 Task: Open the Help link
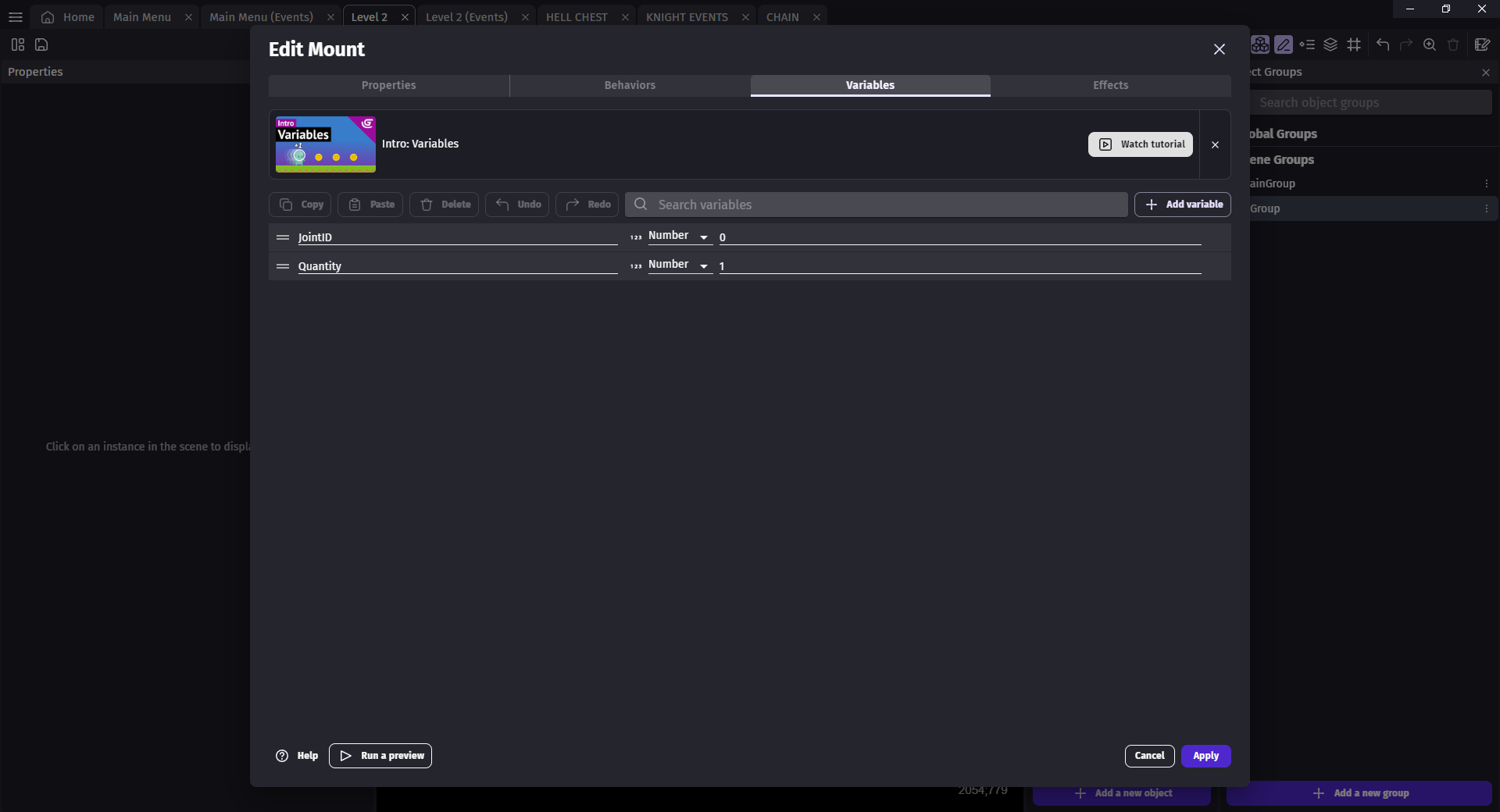[x=297, y=756]
